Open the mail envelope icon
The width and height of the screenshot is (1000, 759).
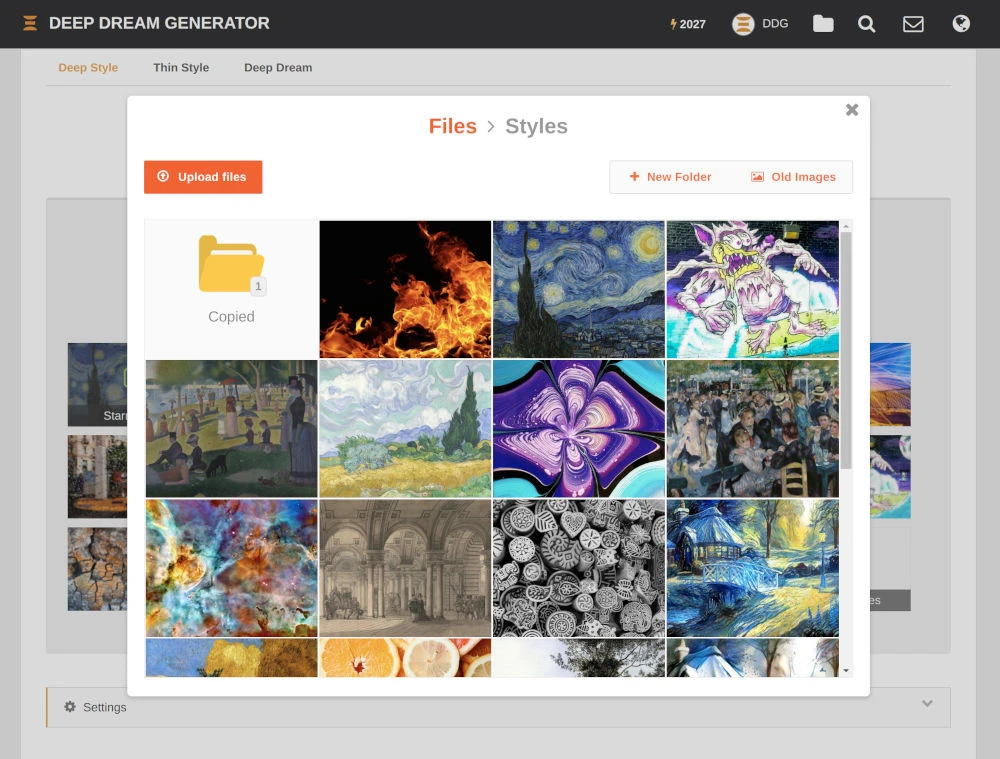point(913,24)
